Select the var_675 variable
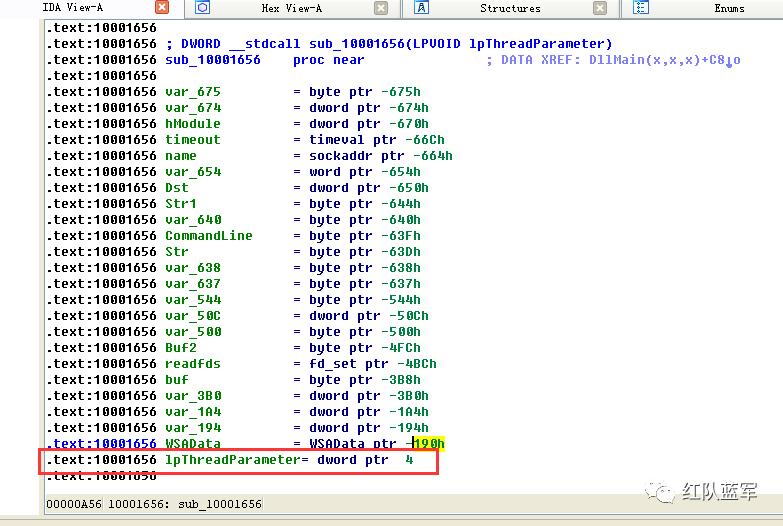Image resolution: width=783 pixels, height=526 pixels. 193,92
